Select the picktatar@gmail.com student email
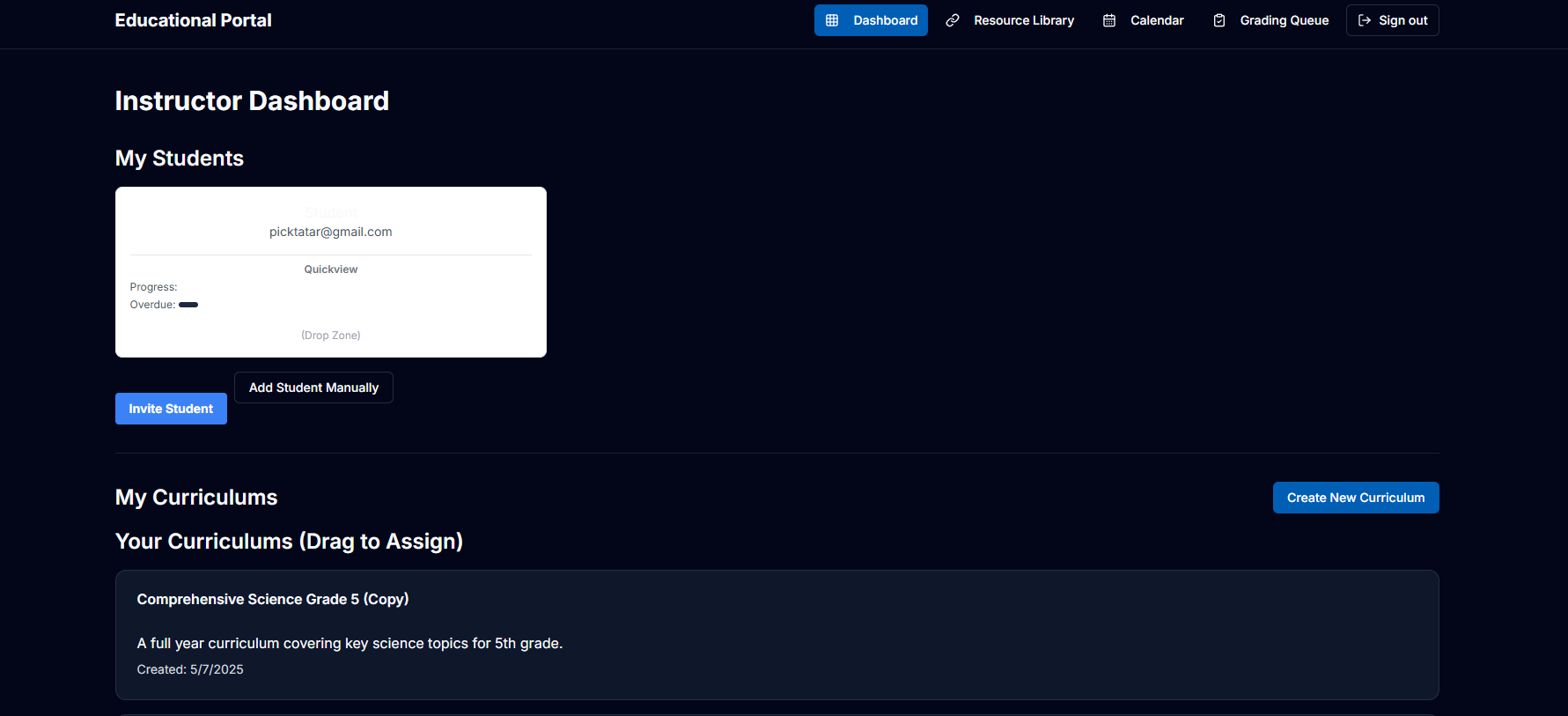This screenshot has width=1568, height=716. click(331, 232)
